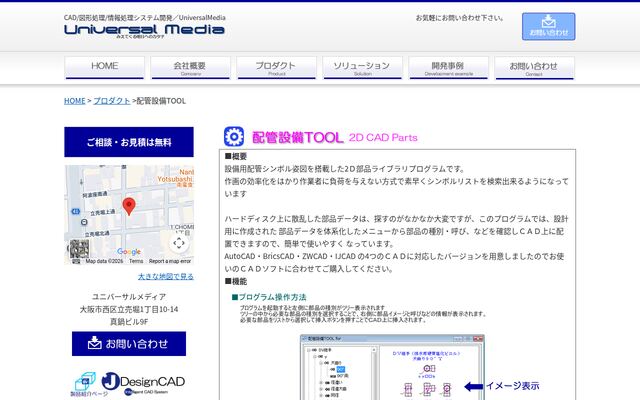The height and width of the screenshot is (400, 640).
Task: Click the DesignCAD logo banner
Action: pos(143,383)
